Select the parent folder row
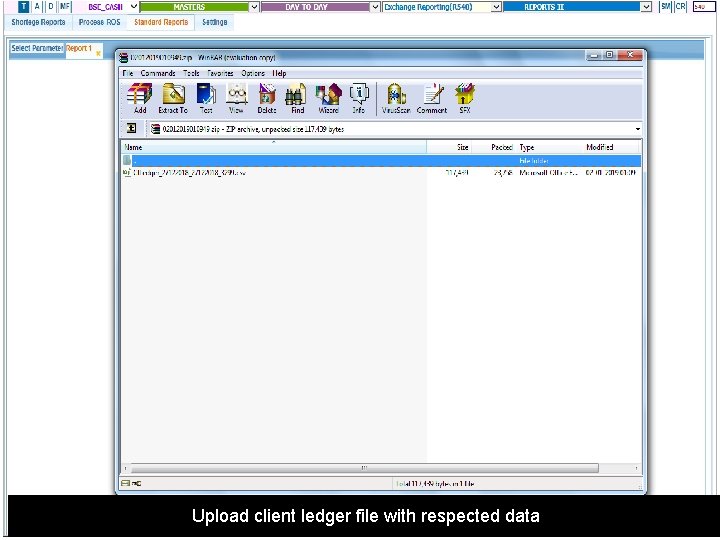720x540 pixels. point(381,161)
